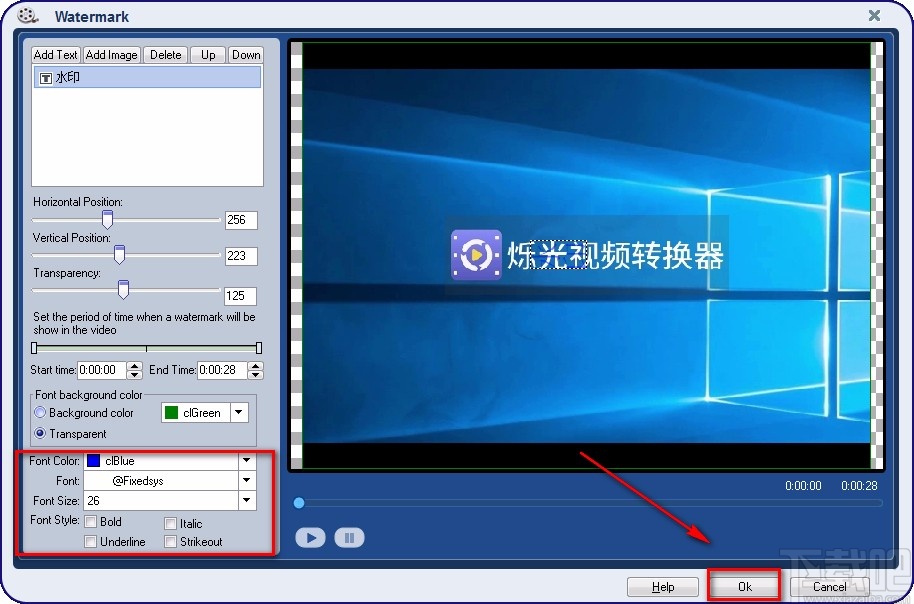Click the Start time field 0:00:00
The image size is (914, 604).
(x=102, y=370)
